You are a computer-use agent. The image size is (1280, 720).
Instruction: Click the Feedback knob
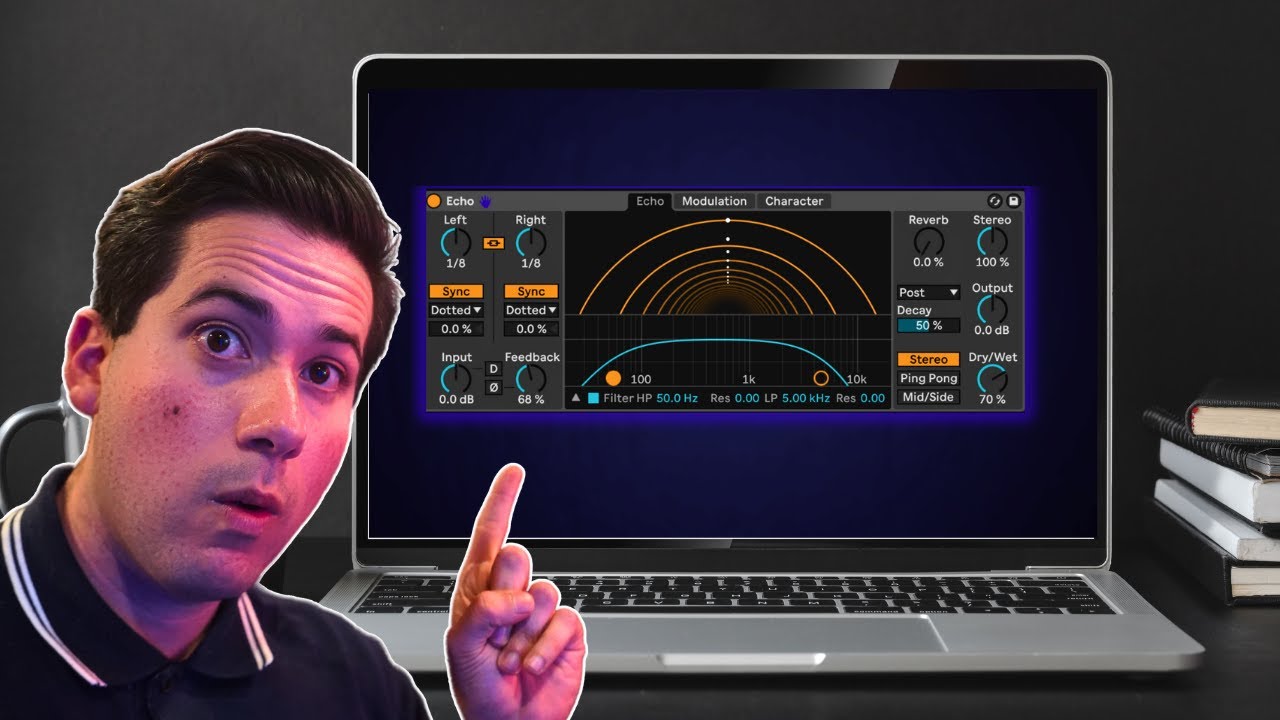pyautogui.click(x=531, y=378)
